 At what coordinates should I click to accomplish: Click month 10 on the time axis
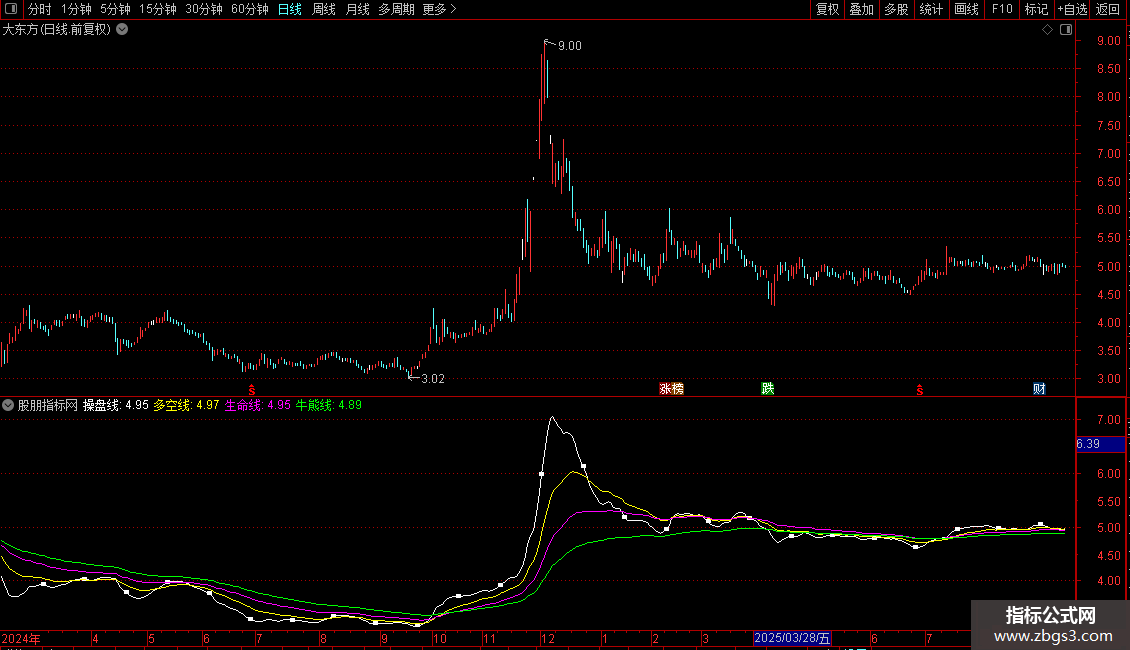coord(440,639)
